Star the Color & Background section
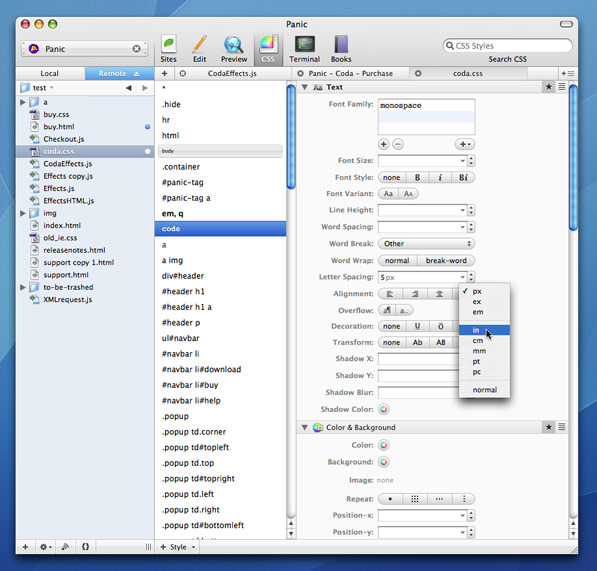Image resolution: width=597 pixels, height=571 pixels. coord(549,427)
